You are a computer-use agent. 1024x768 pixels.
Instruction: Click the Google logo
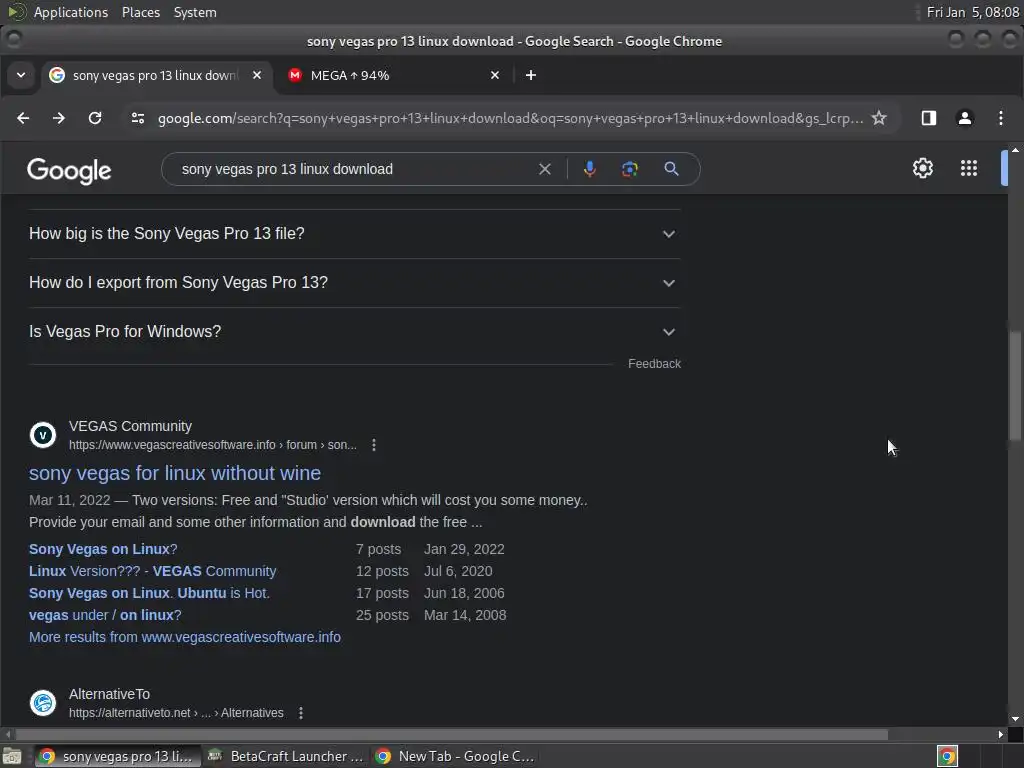tap(69, 170)
